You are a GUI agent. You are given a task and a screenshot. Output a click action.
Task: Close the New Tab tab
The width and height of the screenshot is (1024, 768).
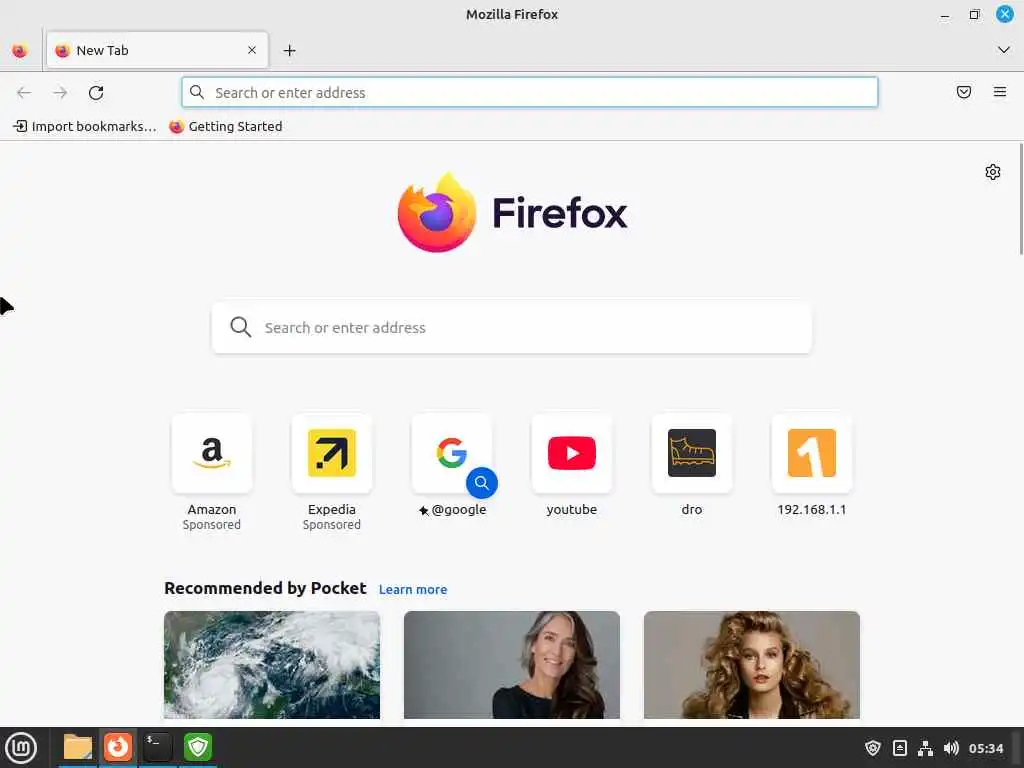(252, 50)
